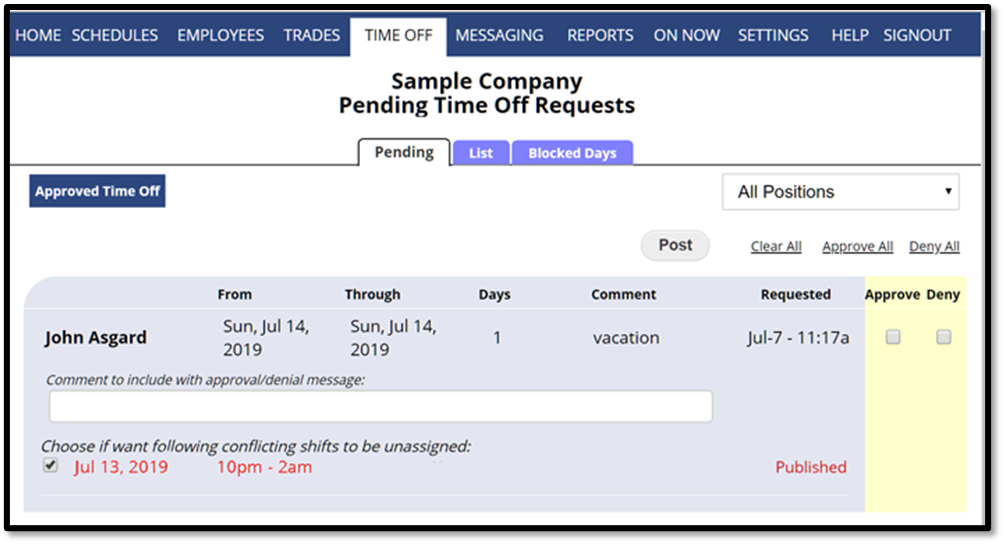Check the Approve box for John Asgard

(893, 338)
